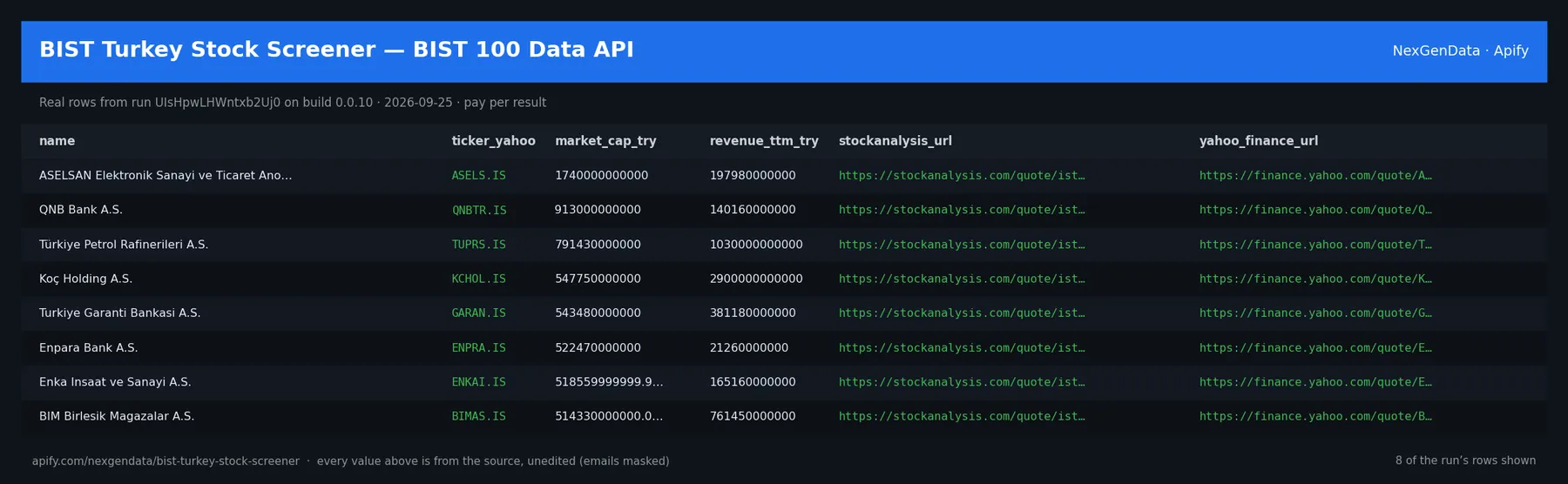Click the stockanalysis_url column header
Image resolution: width=1568 pixels, height=484 pixels.
click(x=895, y=141)
